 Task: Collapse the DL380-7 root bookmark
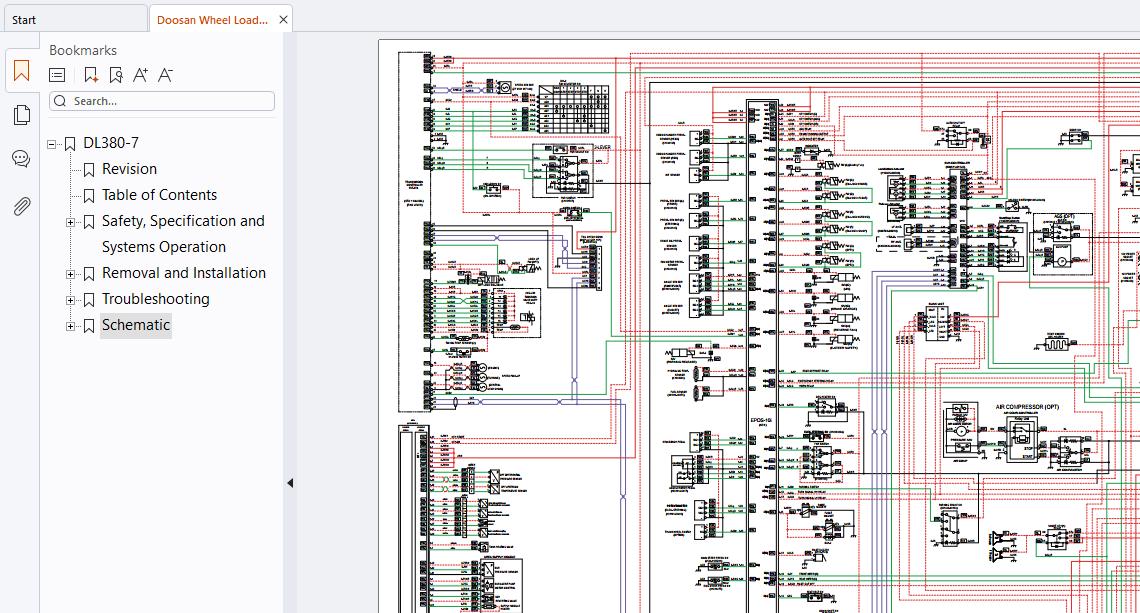(x=52, y=144)
